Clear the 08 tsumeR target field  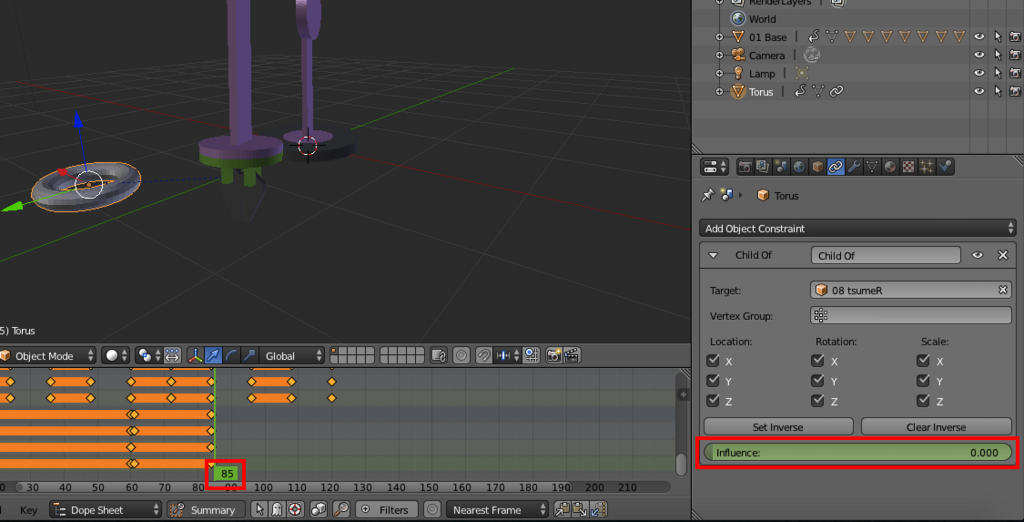[x=1002, y=290]
